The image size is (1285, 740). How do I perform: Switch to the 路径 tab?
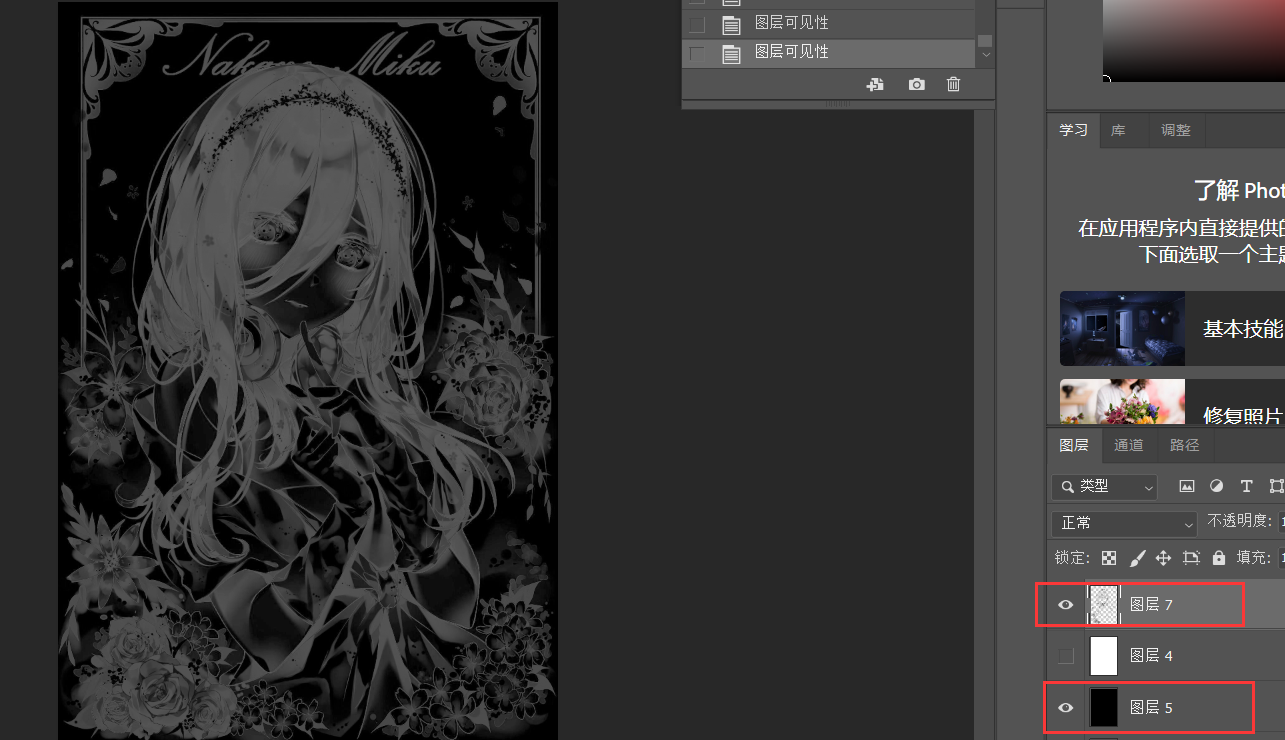click(1184, 445)
